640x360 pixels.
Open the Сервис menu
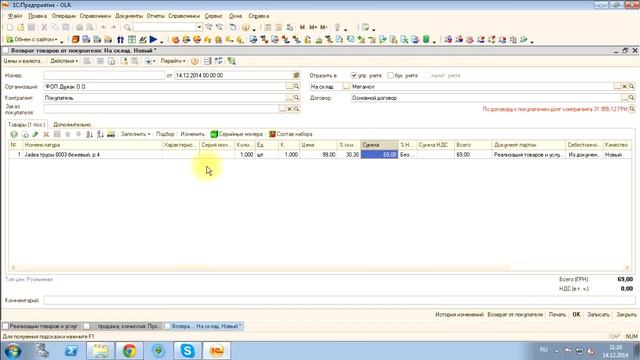213,16
